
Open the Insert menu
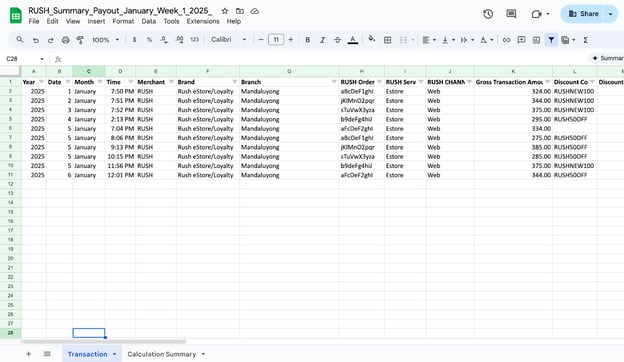point(96,21)
